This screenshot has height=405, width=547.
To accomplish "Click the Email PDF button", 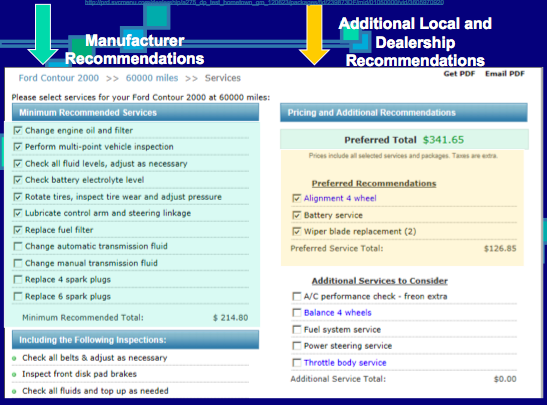I will pyautogui.click(x=505, y=74).
